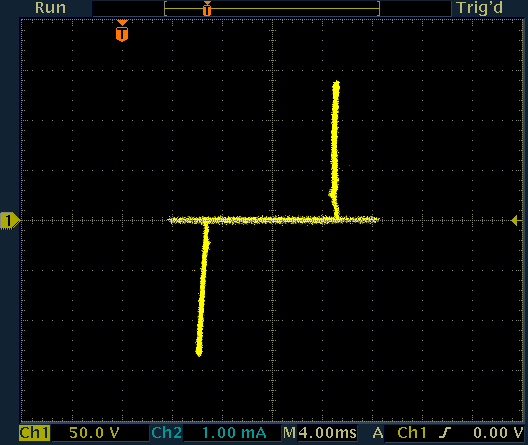Select the Ch1 channel label
The image size is (528, 445).
point(34,433)
